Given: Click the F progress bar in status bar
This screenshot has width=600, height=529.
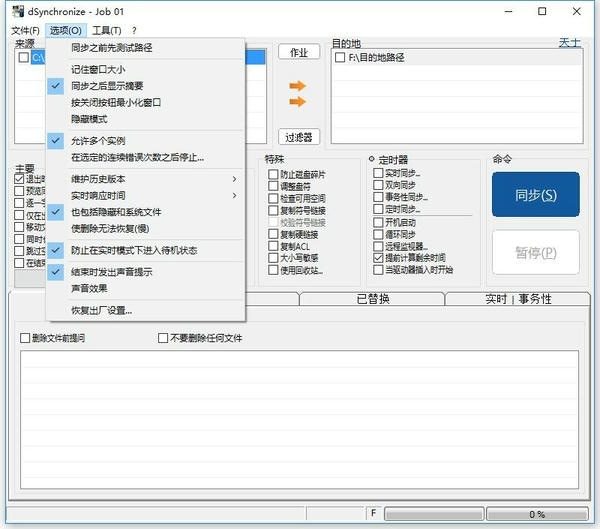Looking at the screenshot, I should click(x=434, y=514).
